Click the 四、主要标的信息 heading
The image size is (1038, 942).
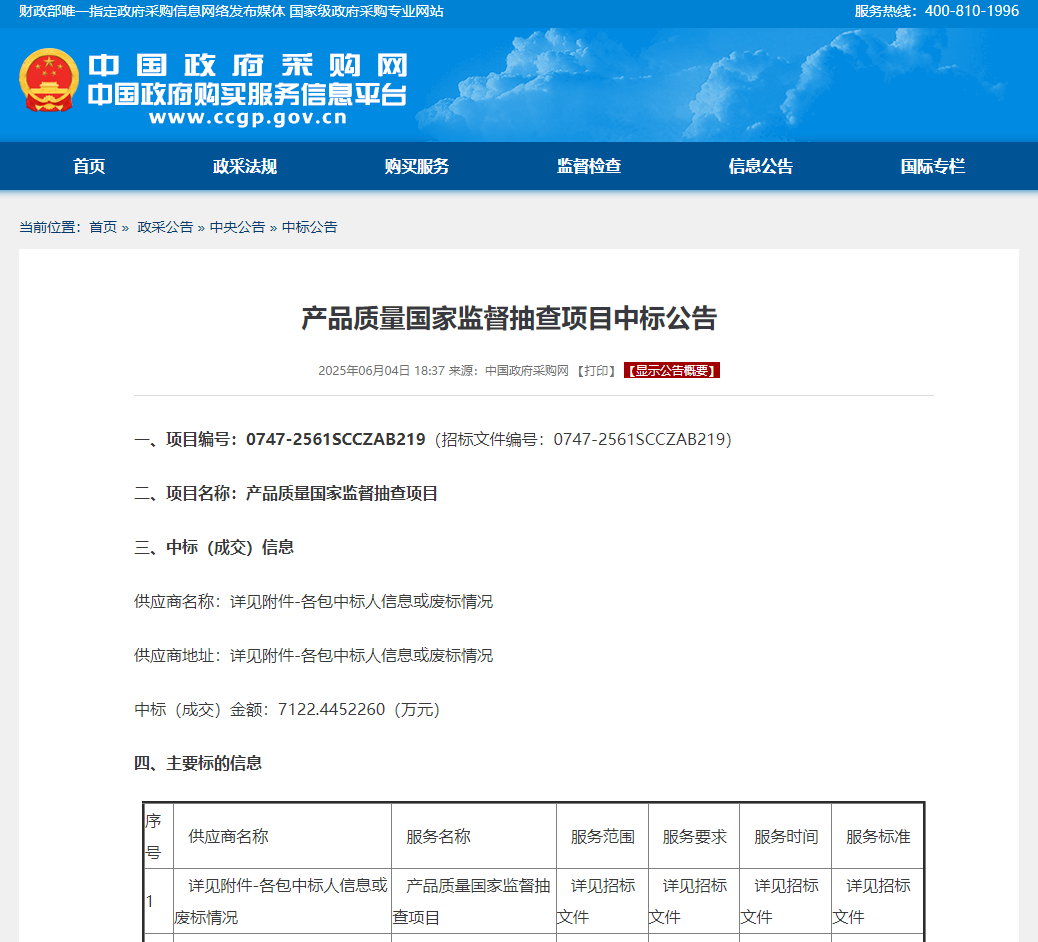click(198, 763)
